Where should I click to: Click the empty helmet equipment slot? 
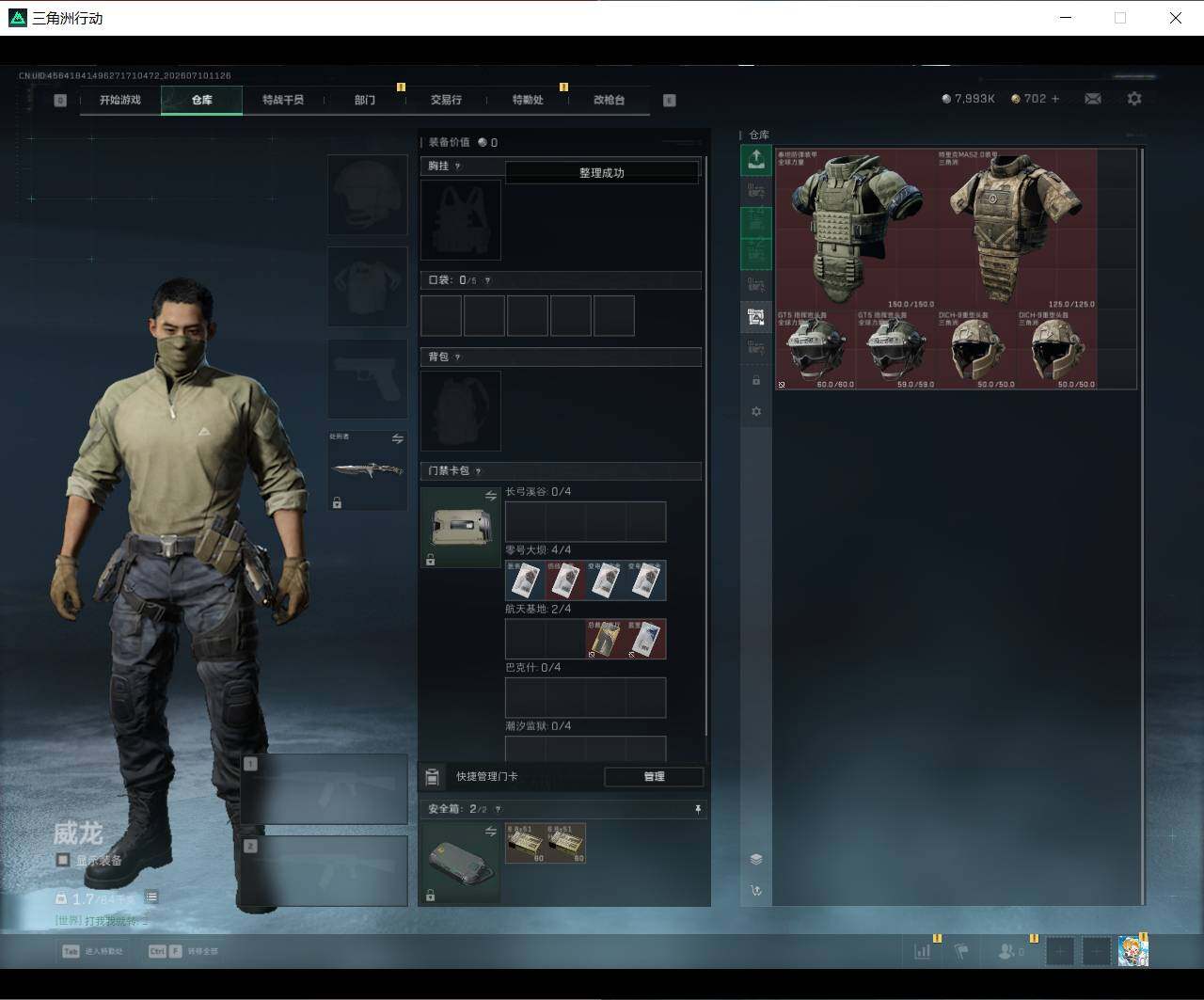tap(368, 195)
